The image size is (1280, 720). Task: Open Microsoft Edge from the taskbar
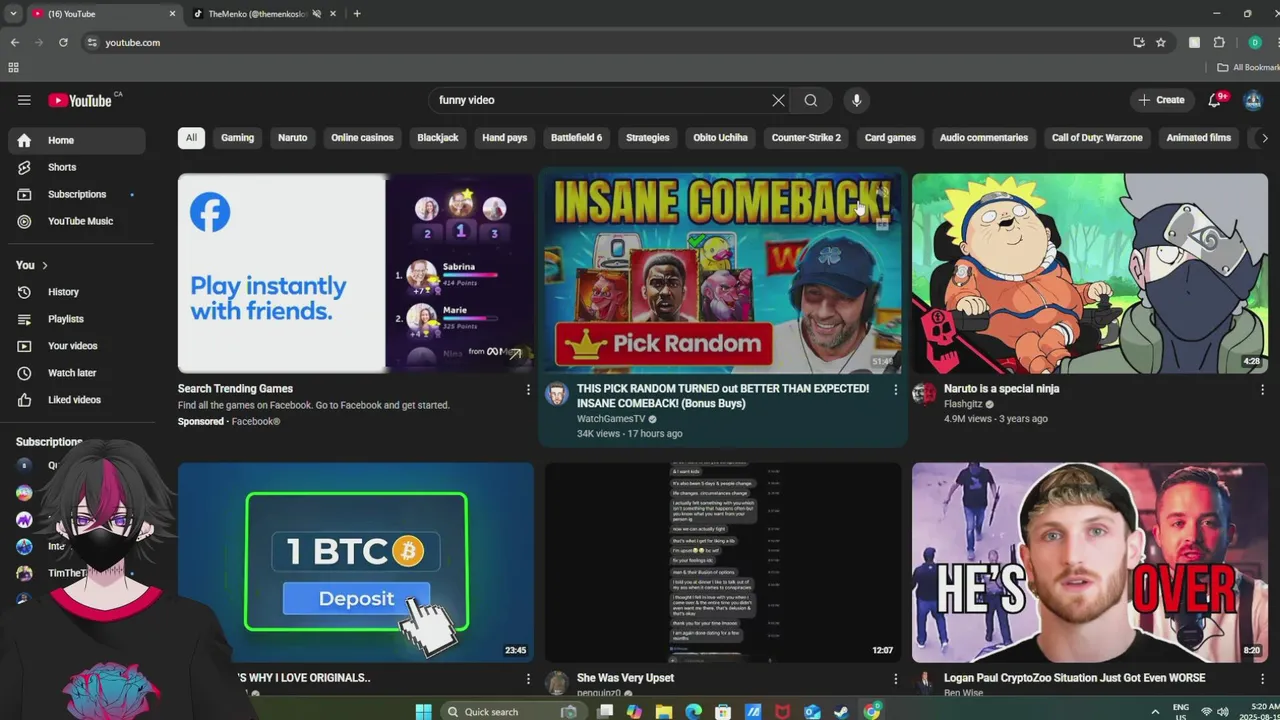click(694, 712)
